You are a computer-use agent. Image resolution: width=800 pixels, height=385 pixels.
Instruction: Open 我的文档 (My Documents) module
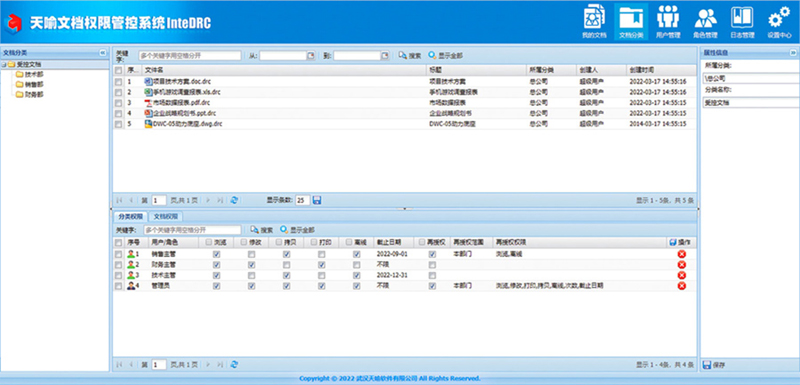(x=594, y=21)
